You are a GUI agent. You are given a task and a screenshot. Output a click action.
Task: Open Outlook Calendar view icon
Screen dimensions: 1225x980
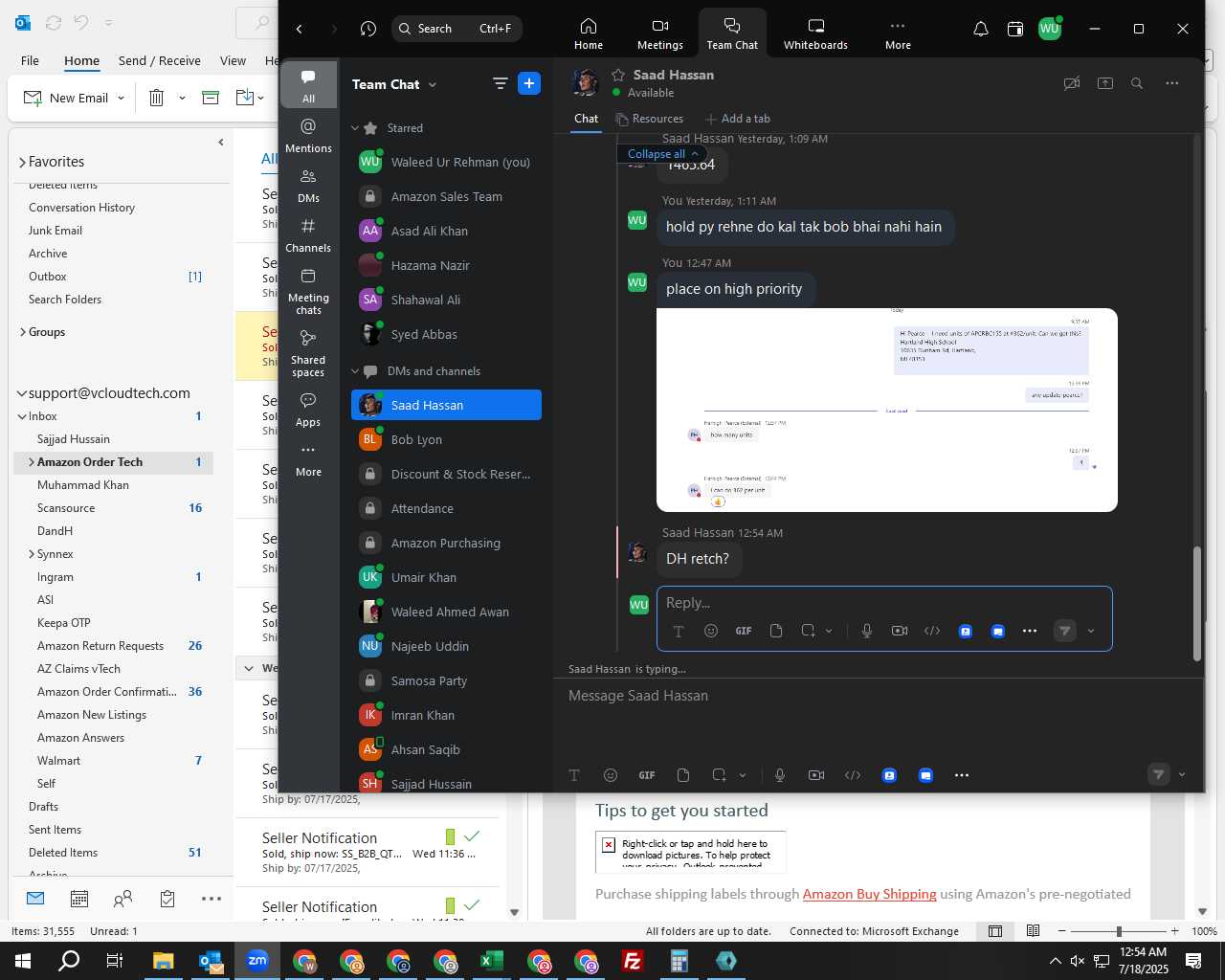[79, 899]
